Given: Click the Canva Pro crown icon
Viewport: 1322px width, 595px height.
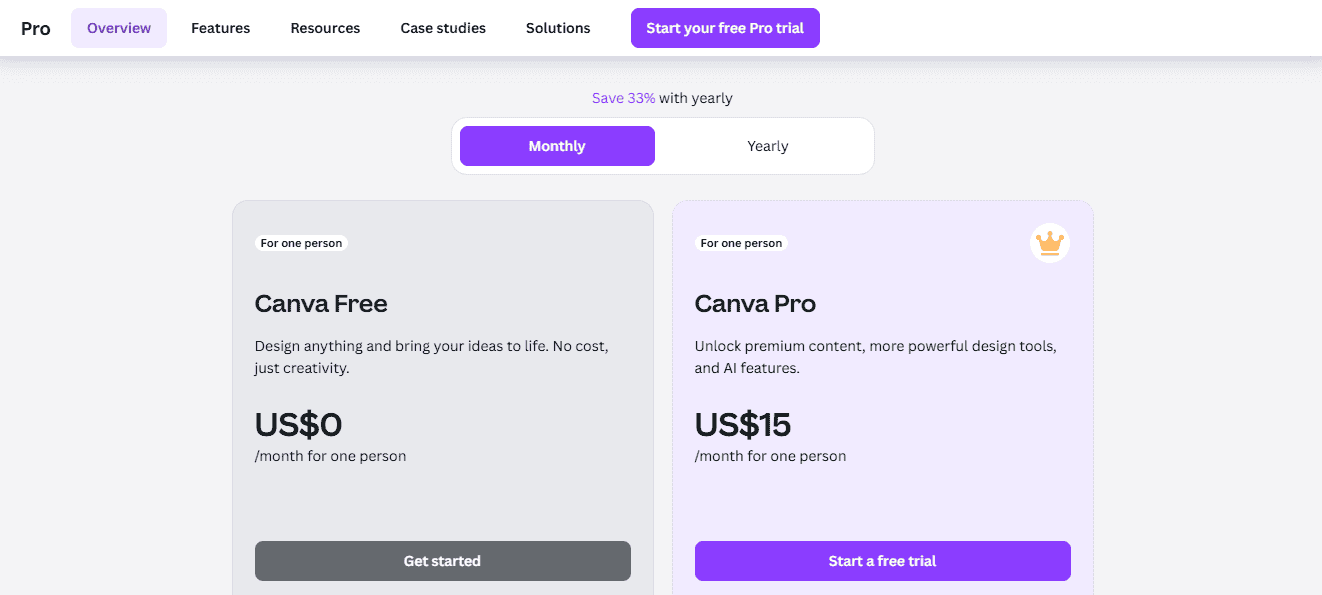Looking at the screenshot, I should (1050, 243).
